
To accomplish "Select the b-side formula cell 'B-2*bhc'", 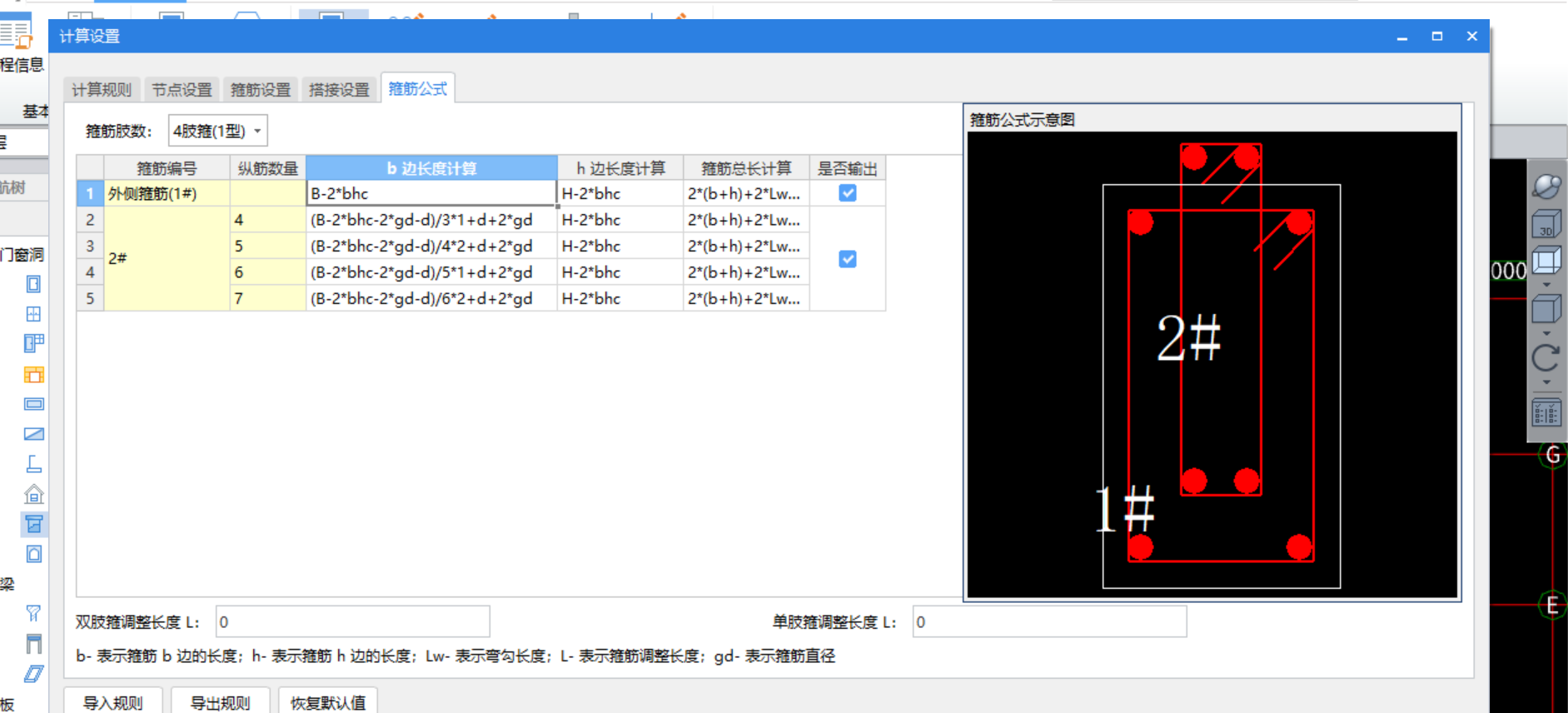I will [431, 193].
